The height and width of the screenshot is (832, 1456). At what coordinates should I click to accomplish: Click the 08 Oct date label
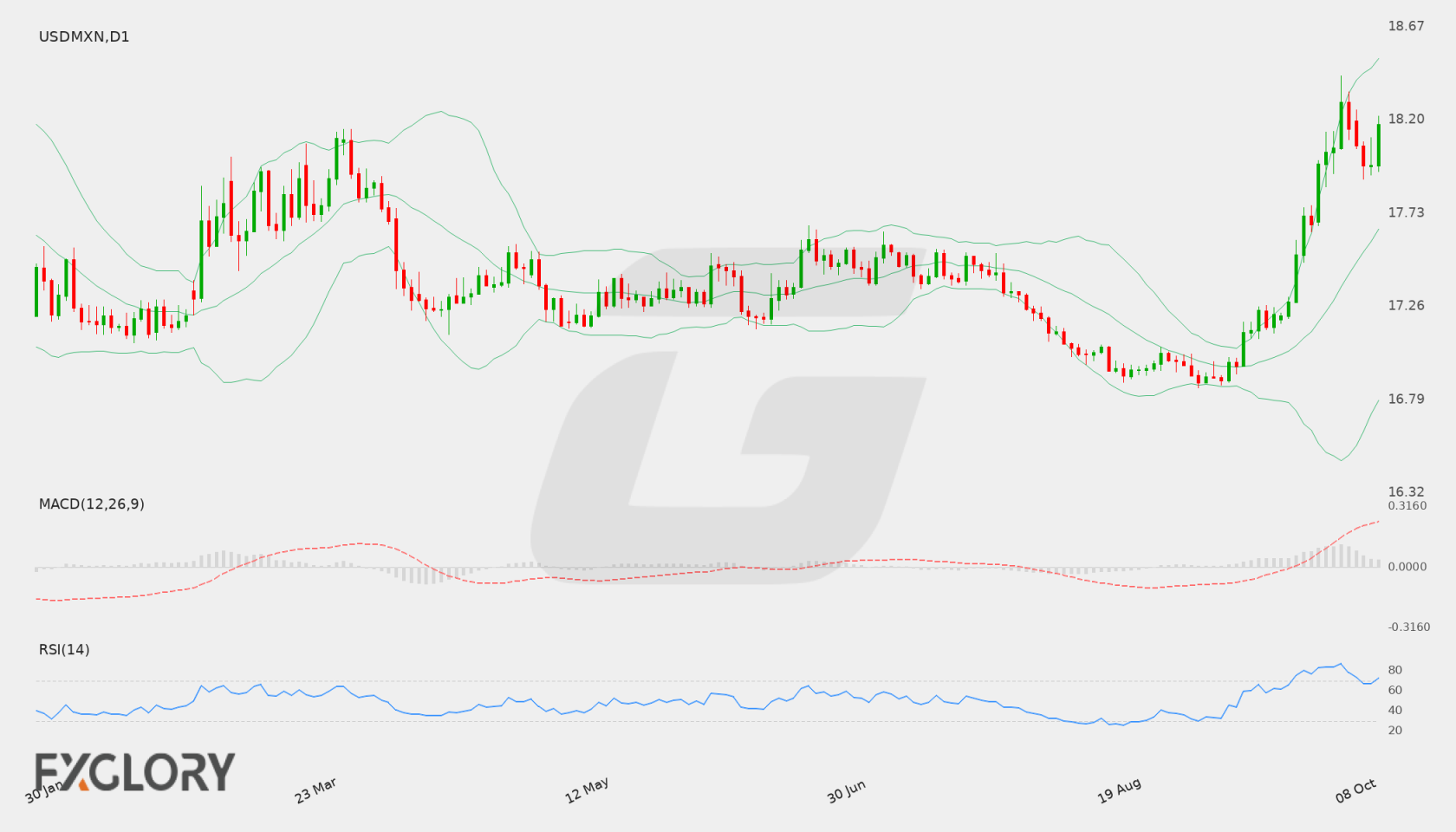click(1355, 790)
